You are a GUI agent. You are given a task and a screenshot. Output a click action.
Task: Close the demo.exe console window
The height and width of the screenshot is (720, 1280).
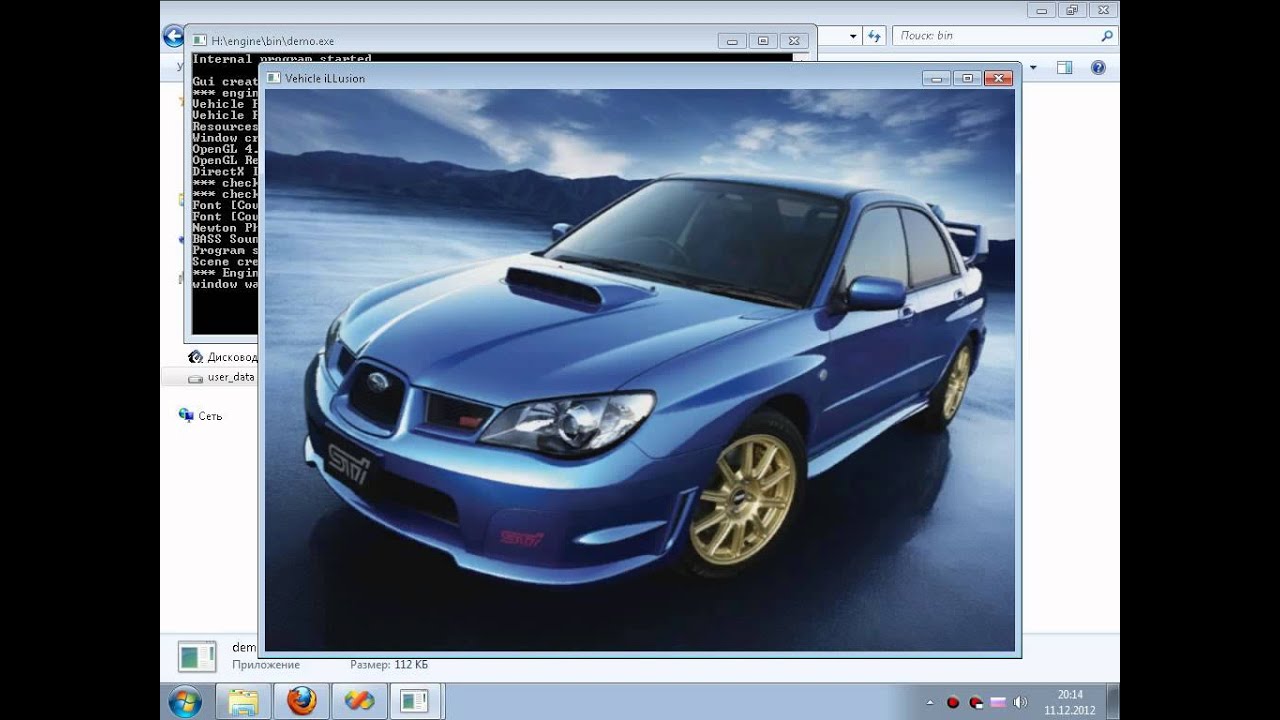coord(794,41)
